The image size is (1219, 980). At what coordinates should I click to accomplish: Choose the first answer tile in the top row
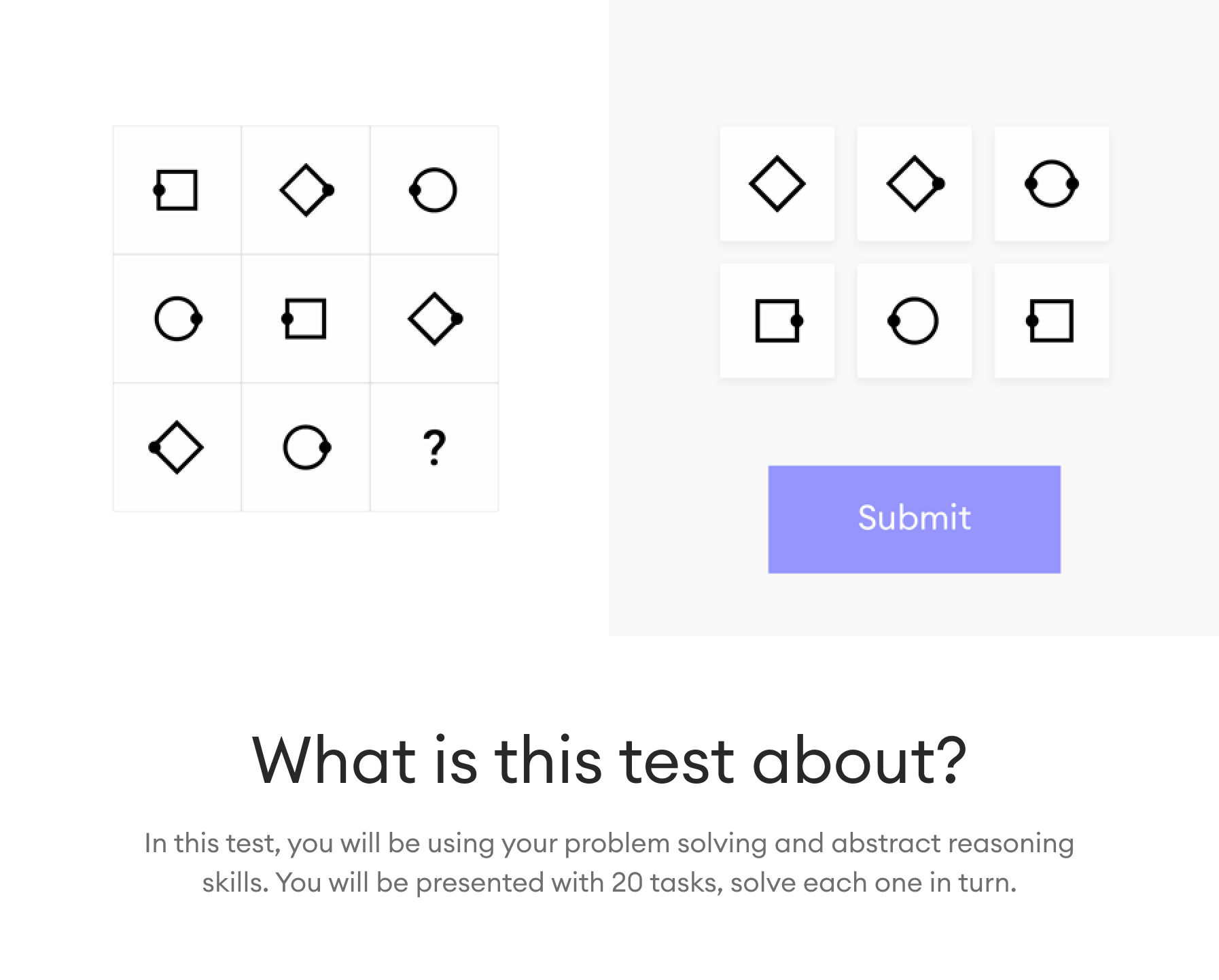tap(777, 183)
